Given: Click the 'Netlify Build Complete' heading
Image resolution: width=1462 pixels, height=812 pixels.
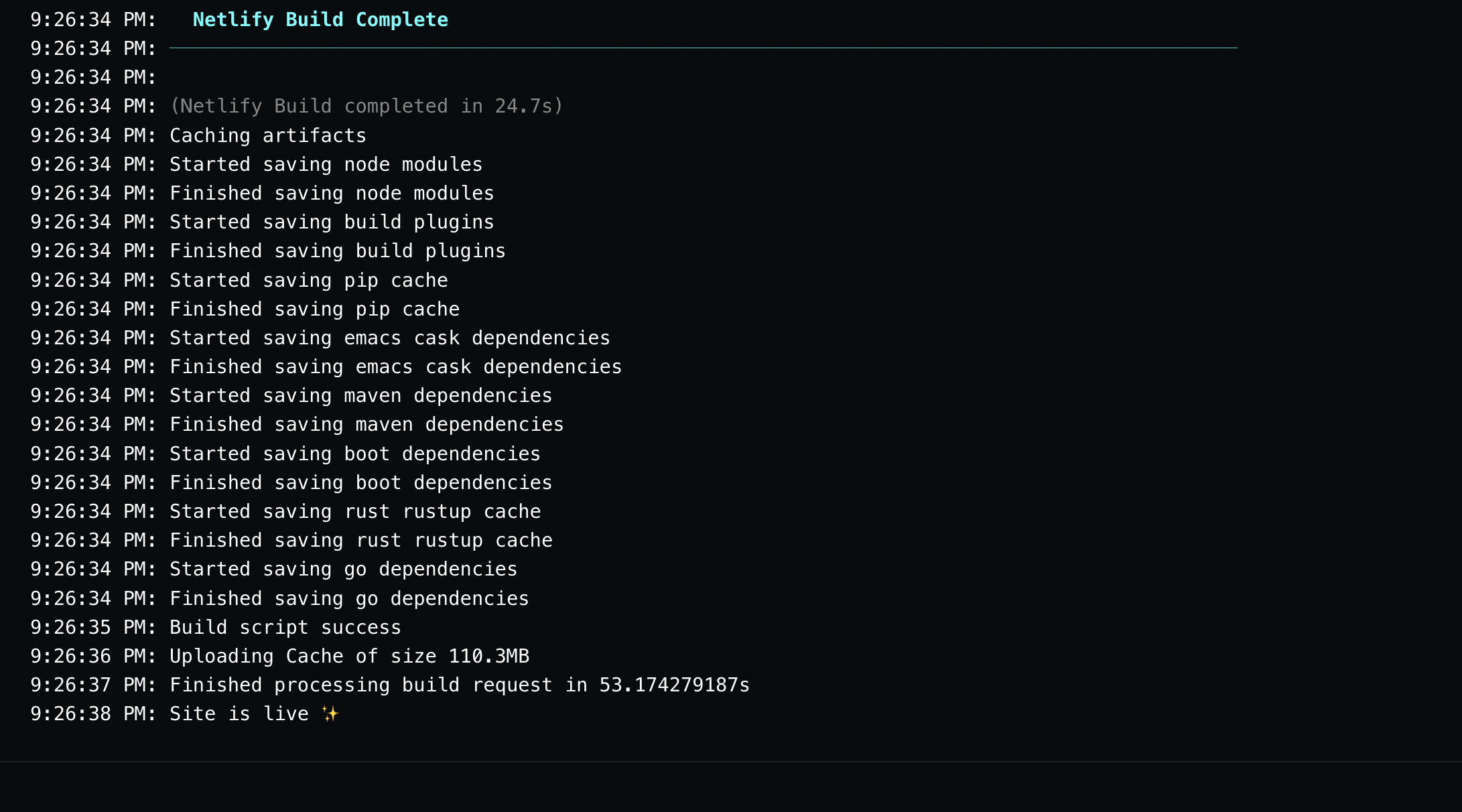Looking at the screenshot, I should [x=320, y=20].
